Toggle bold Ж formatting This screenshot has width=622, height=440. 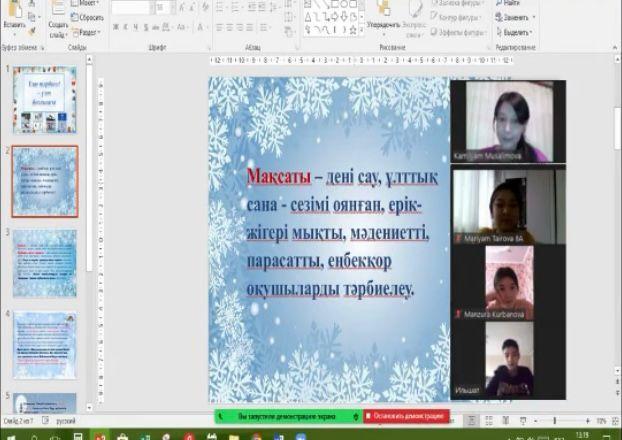115,27
